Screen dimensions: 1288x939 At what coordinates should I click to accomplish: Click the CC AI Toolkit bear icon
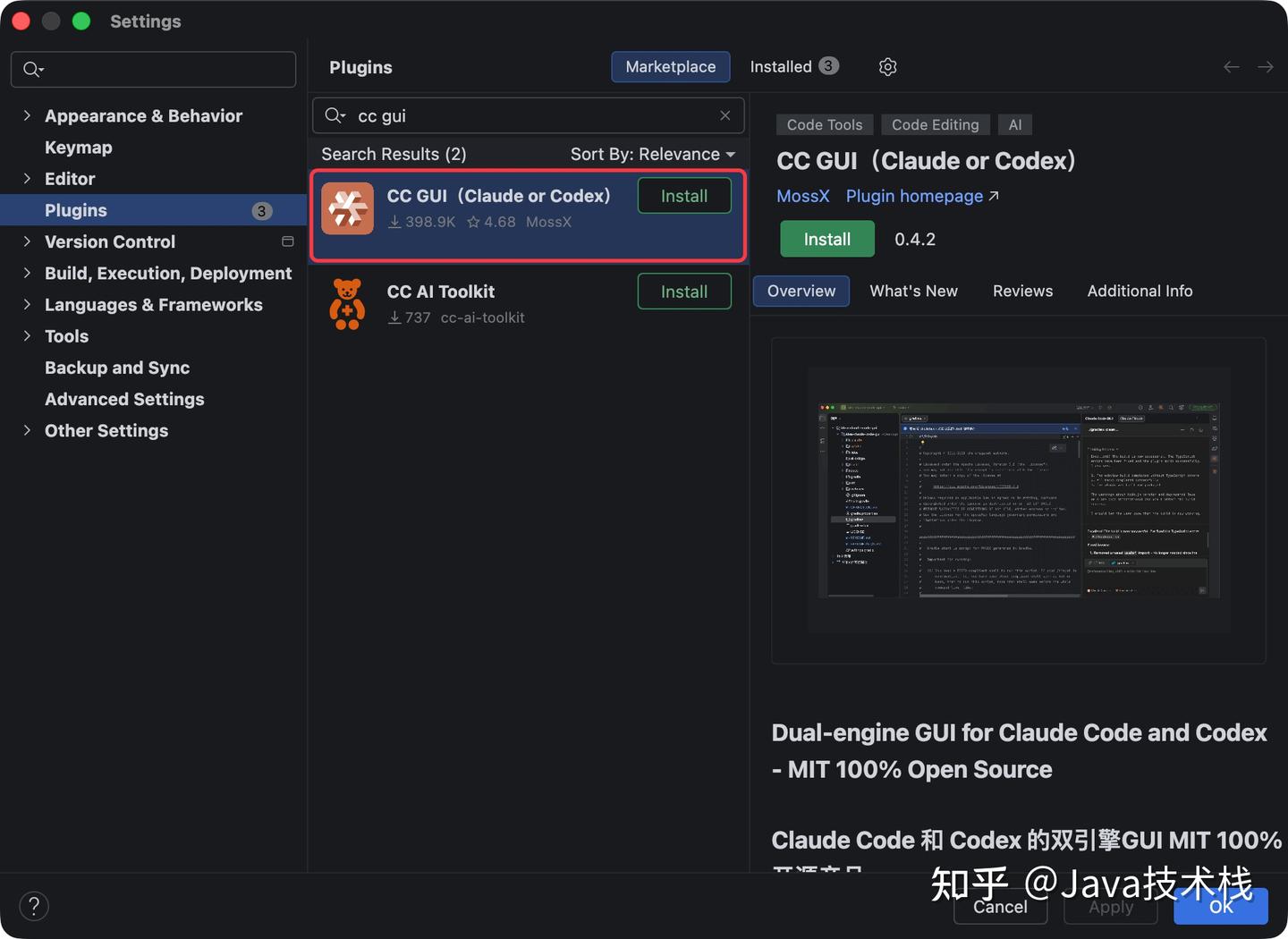coord(347,304)
